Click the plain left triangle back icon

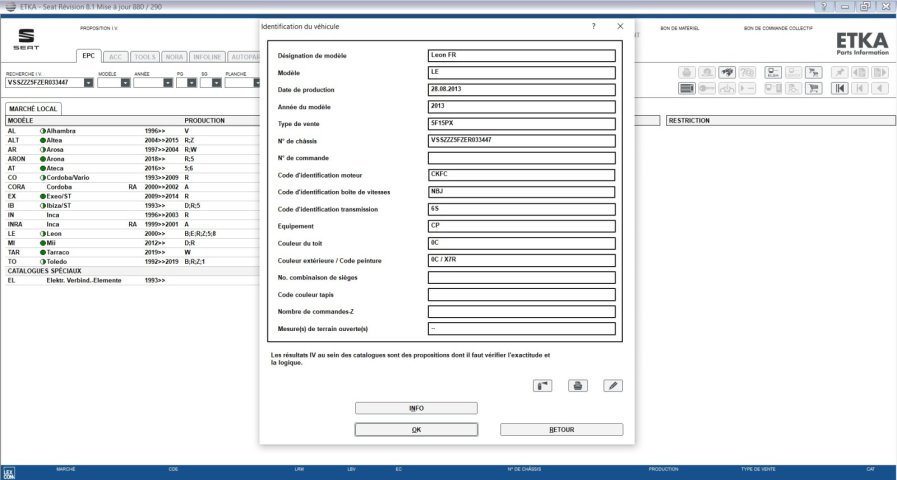click(x=880, y=89)
